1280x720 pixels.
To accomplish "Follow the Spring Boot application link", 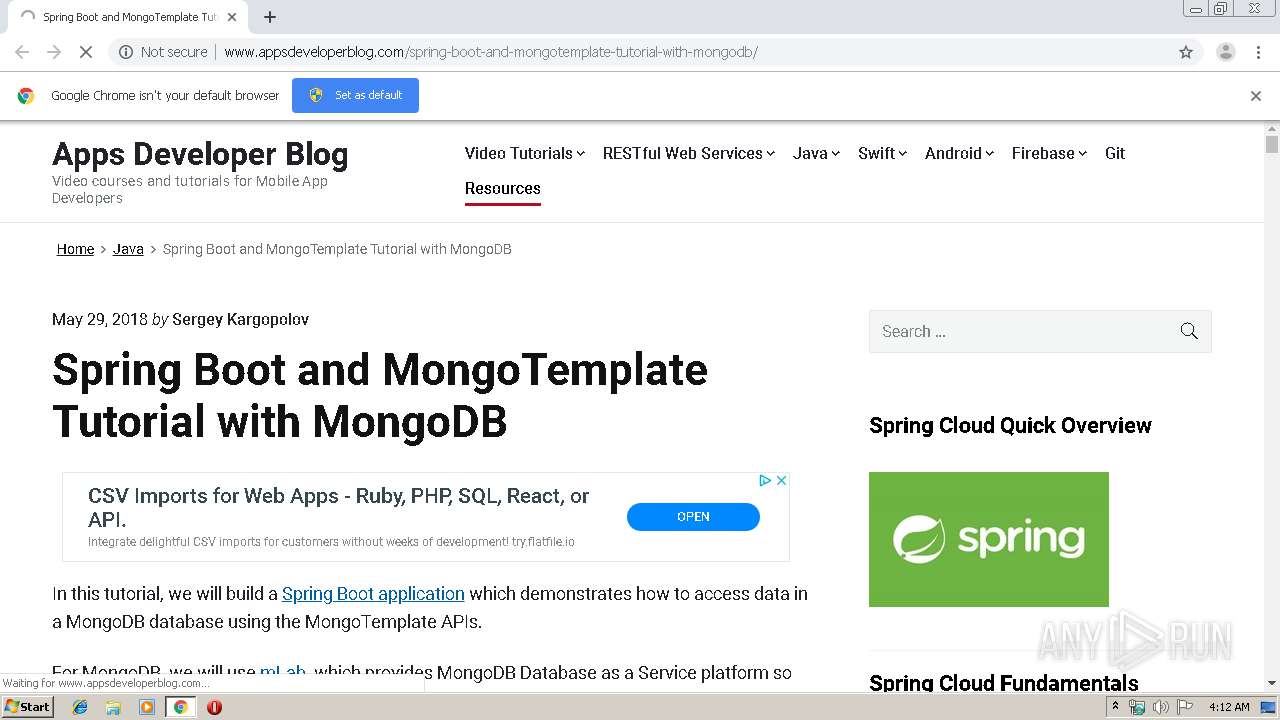I will click(x=373, y=594).
